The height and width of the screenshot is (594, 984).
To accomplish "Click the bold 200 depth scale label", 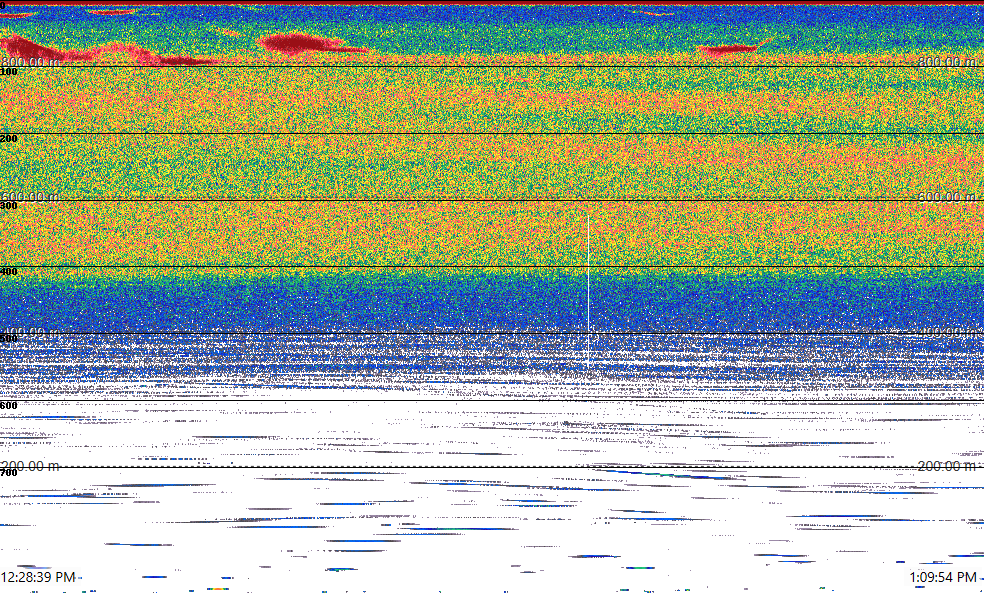I will click(9, 139).
